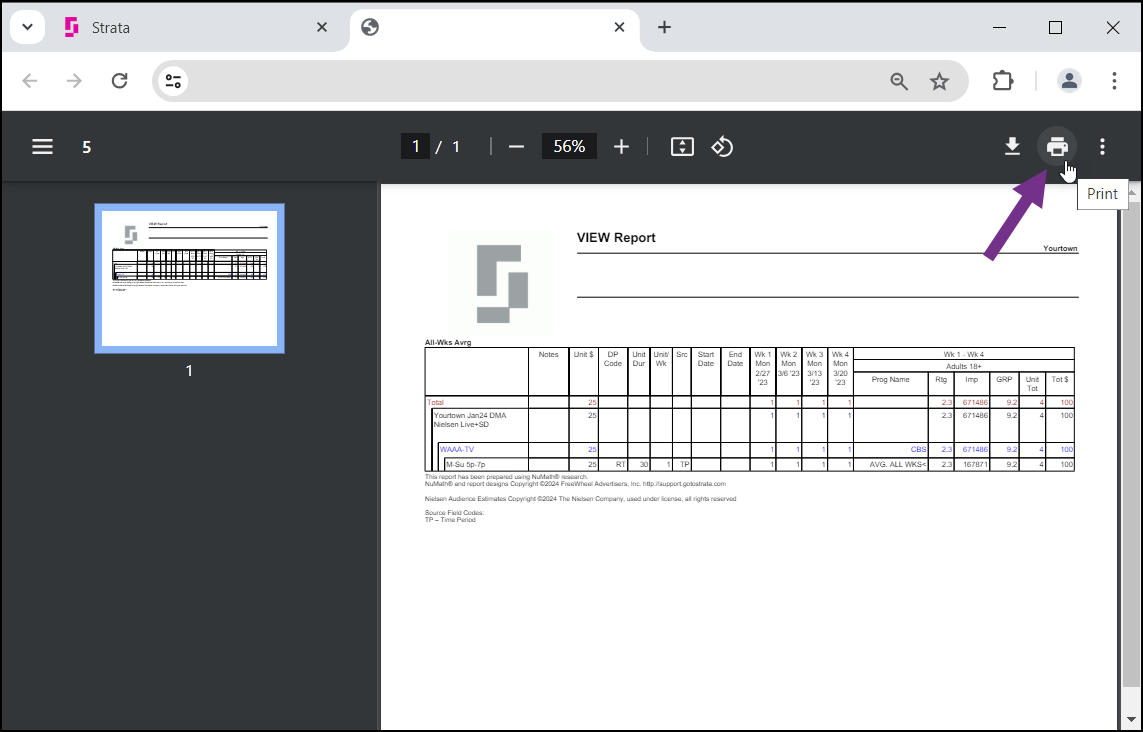Edit the page number field
The width and height of the screenshot is (1143, 732).
click(415, 146)
